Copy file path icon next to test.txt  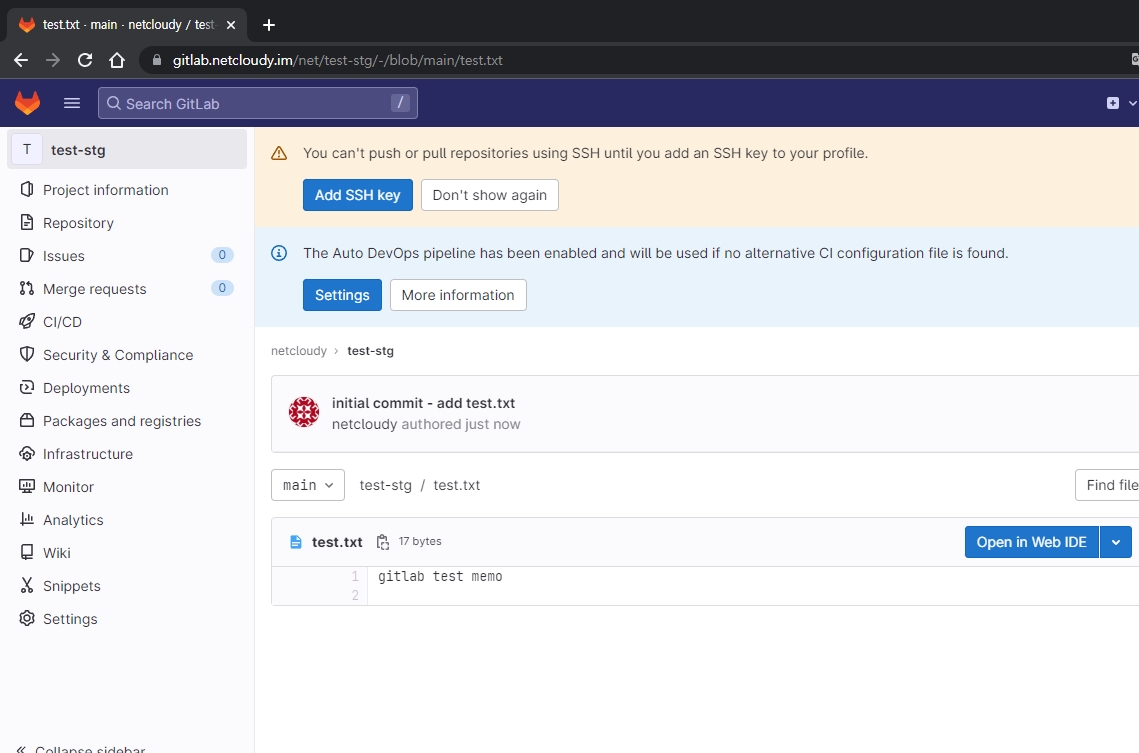click(383, 542)
